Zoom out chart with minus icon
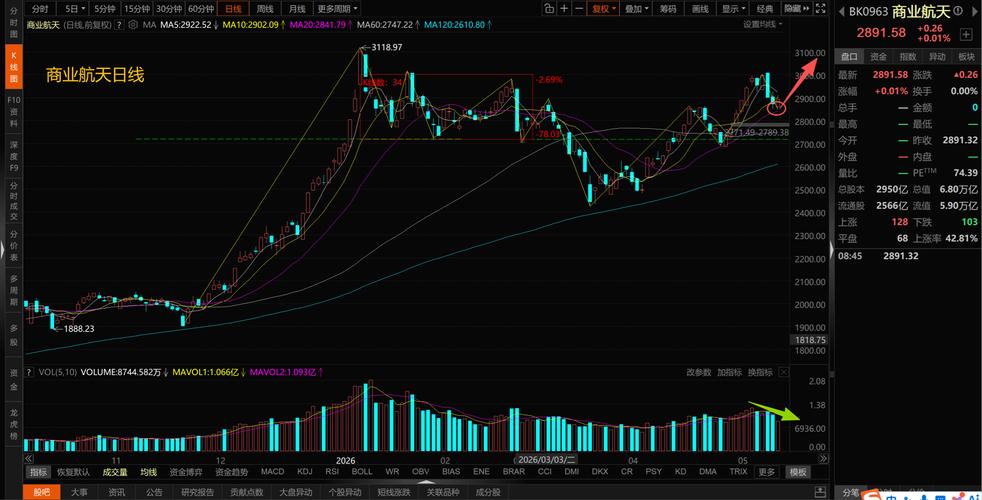The height and width of the screenshot is (500, 982). click(579, 9)
